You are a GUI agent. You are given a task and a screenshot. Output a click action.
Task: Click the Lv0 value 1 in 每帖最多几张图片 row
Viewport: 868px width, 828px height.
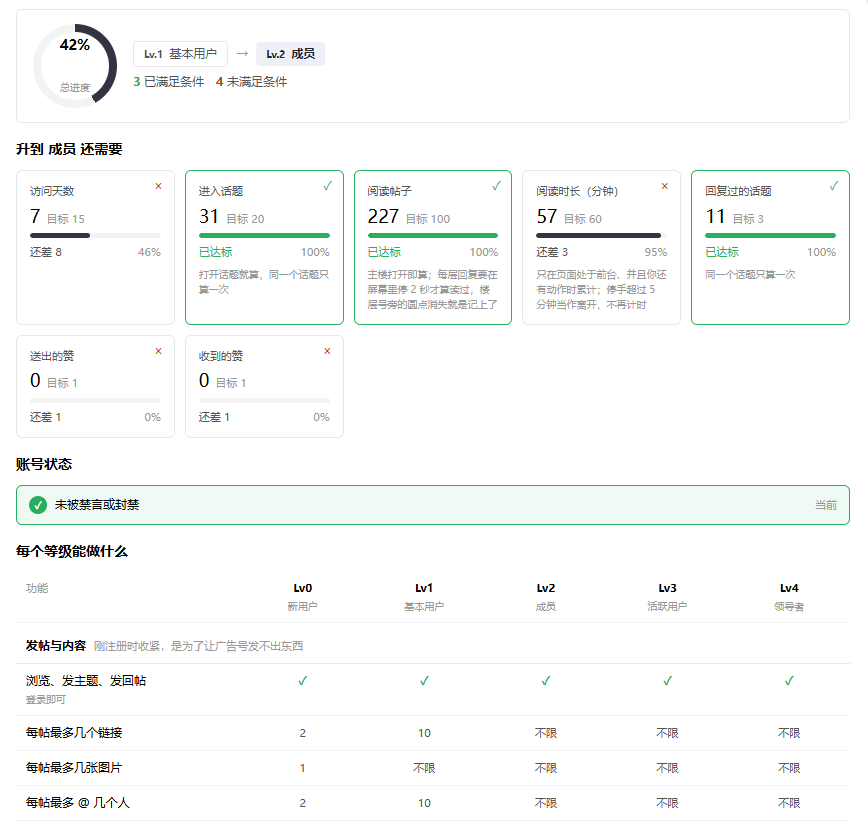coord(302,768)
